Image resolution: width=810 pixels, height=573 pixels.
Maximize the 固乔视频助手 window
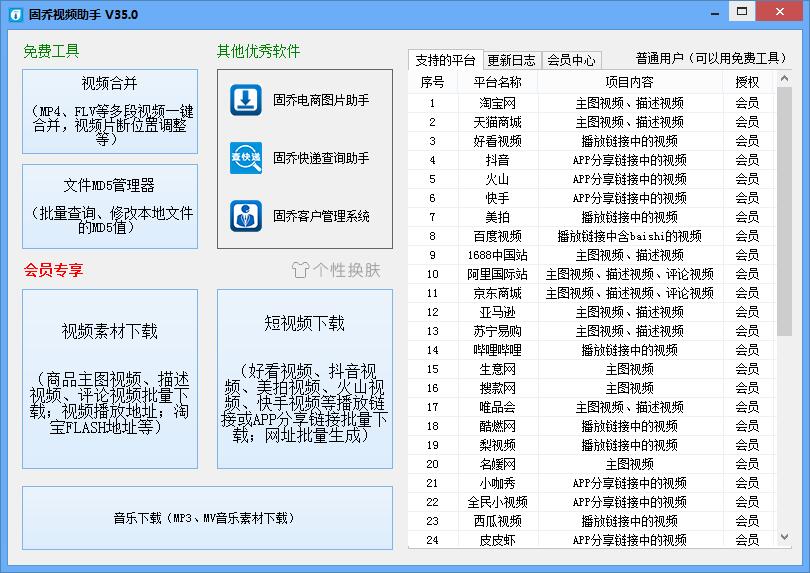point(742,11)
